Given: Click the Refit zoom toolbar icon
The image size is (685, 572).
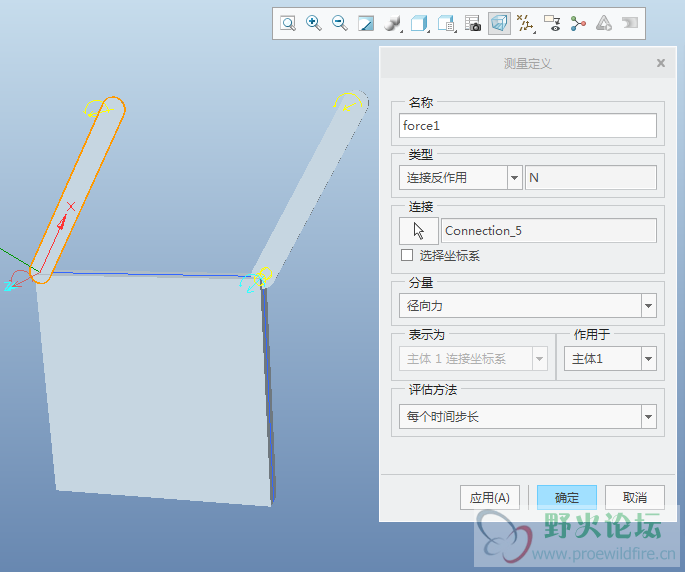Looking at the screenshot, I should [x=288, y=23].
